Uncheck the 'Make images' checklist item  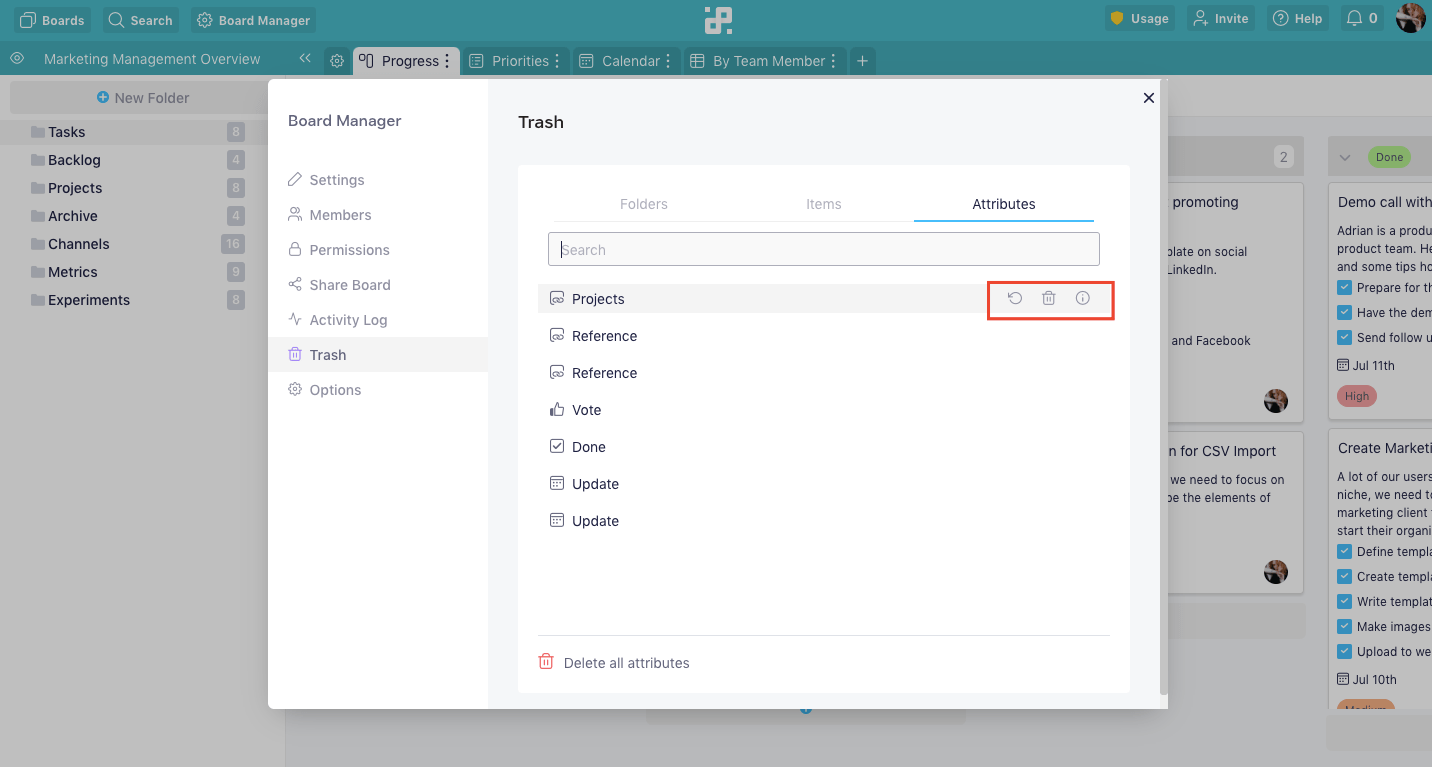pyautogui.click(x=1345, y=627)
